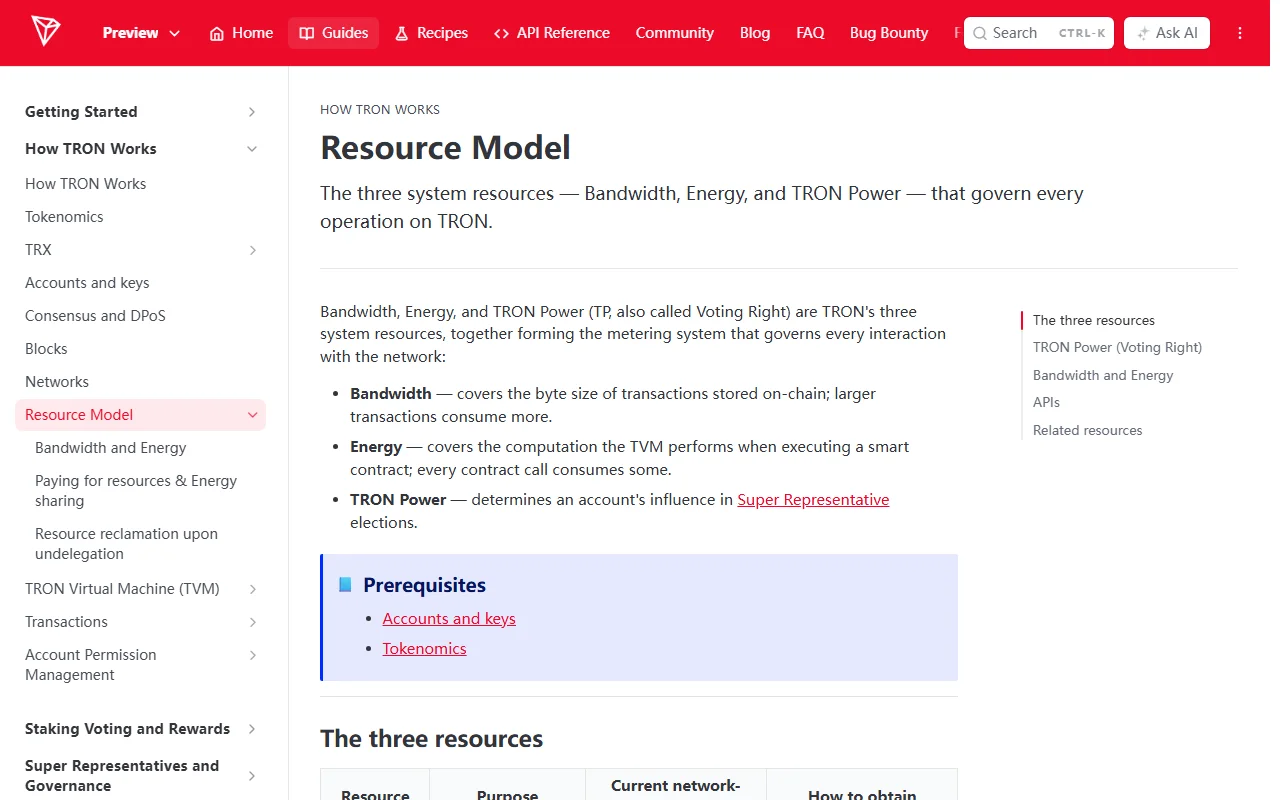Open Bandwidth and Energy sidebar subpage
Viewport: 1280px width, 800px height.
(110, 448)
